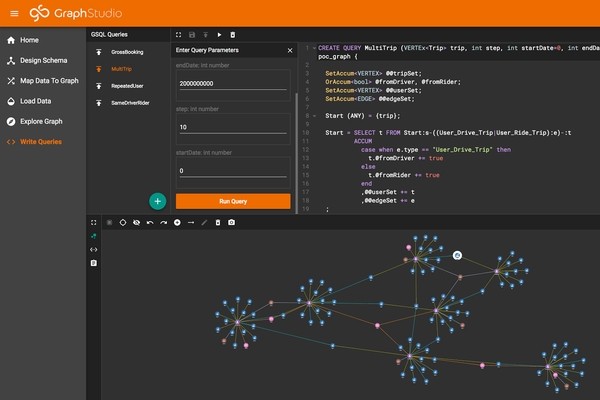Select the MultiTrip query
This screenshot has width=600, height=400.
tap(121, 69)
